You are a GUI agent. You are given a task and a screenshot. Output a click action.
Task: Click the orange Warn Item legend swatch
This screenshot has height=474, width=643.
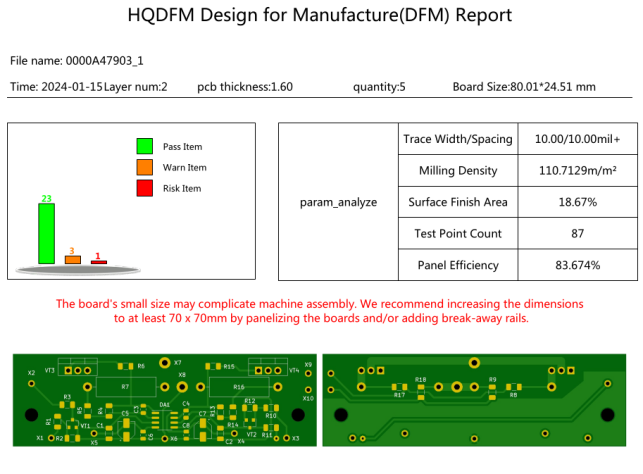pos(145,167)
